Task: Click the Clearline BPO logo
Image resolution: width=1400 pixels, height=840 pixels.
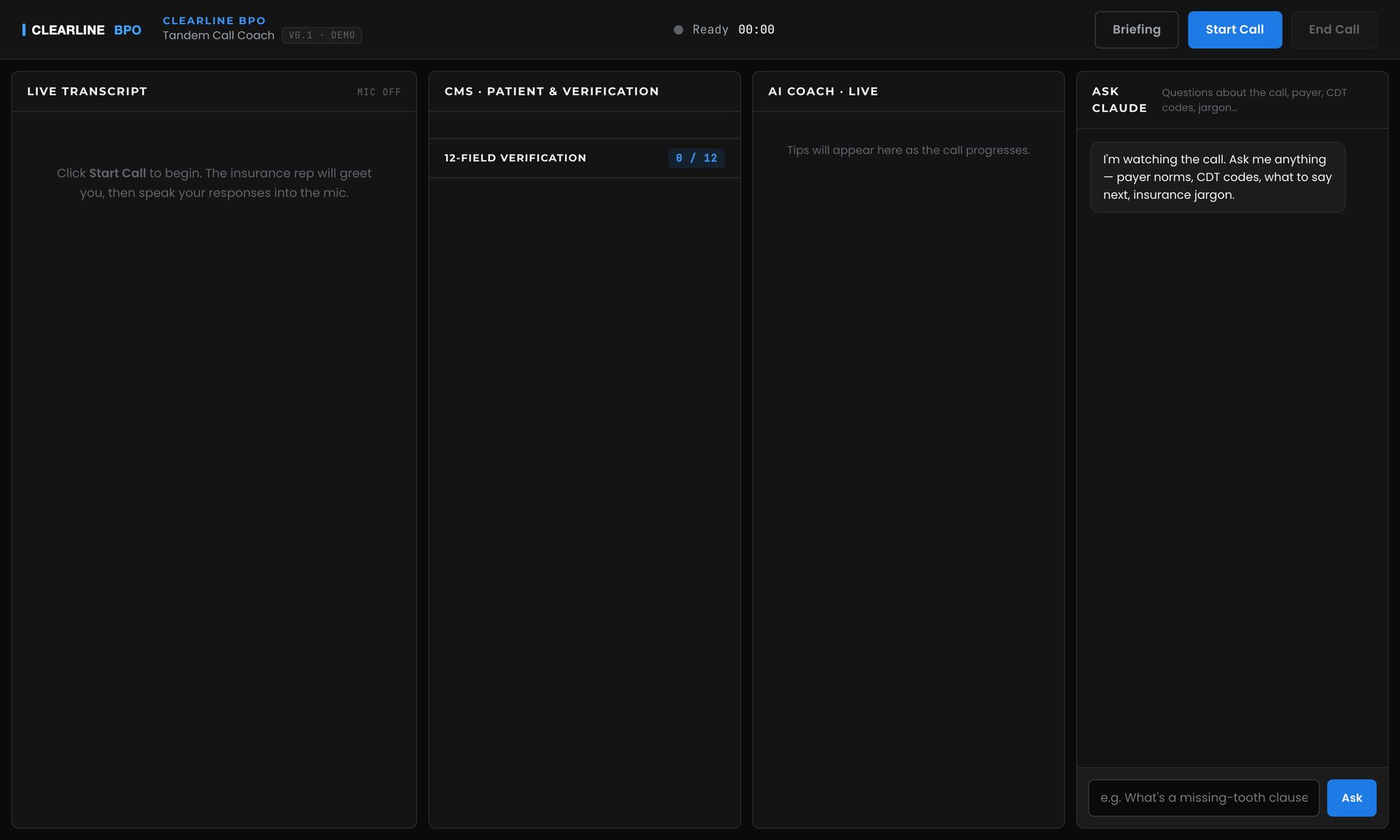Action: pyautogui.click(x=82, y=30)
